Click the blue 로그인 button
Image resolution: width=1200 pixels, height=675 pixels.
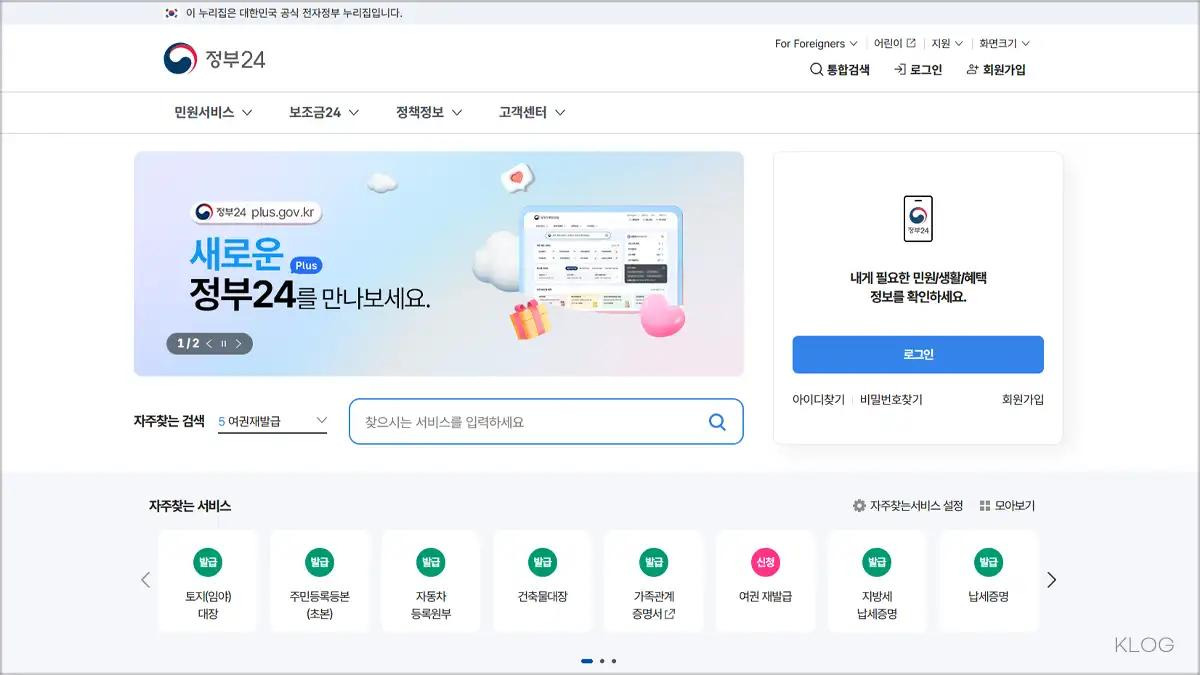(918, 355)
